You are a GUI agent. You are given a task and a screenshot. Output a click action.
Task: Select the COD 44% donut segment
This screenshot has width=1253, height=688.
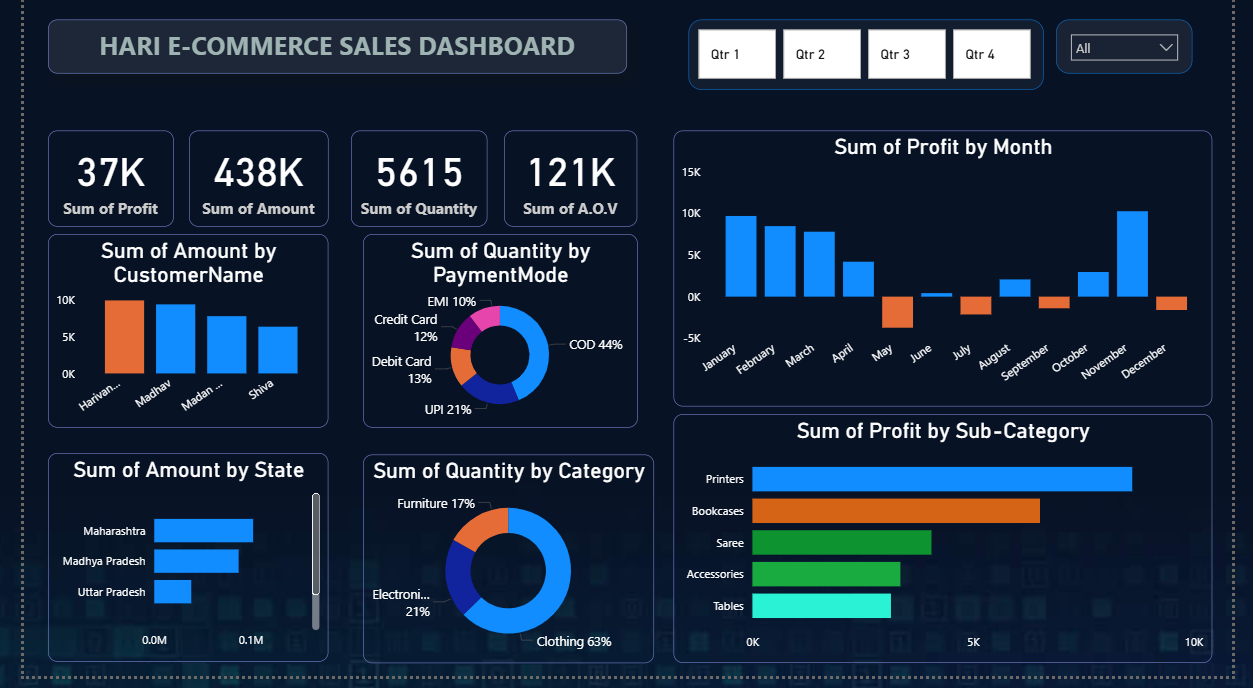[535, 345]
